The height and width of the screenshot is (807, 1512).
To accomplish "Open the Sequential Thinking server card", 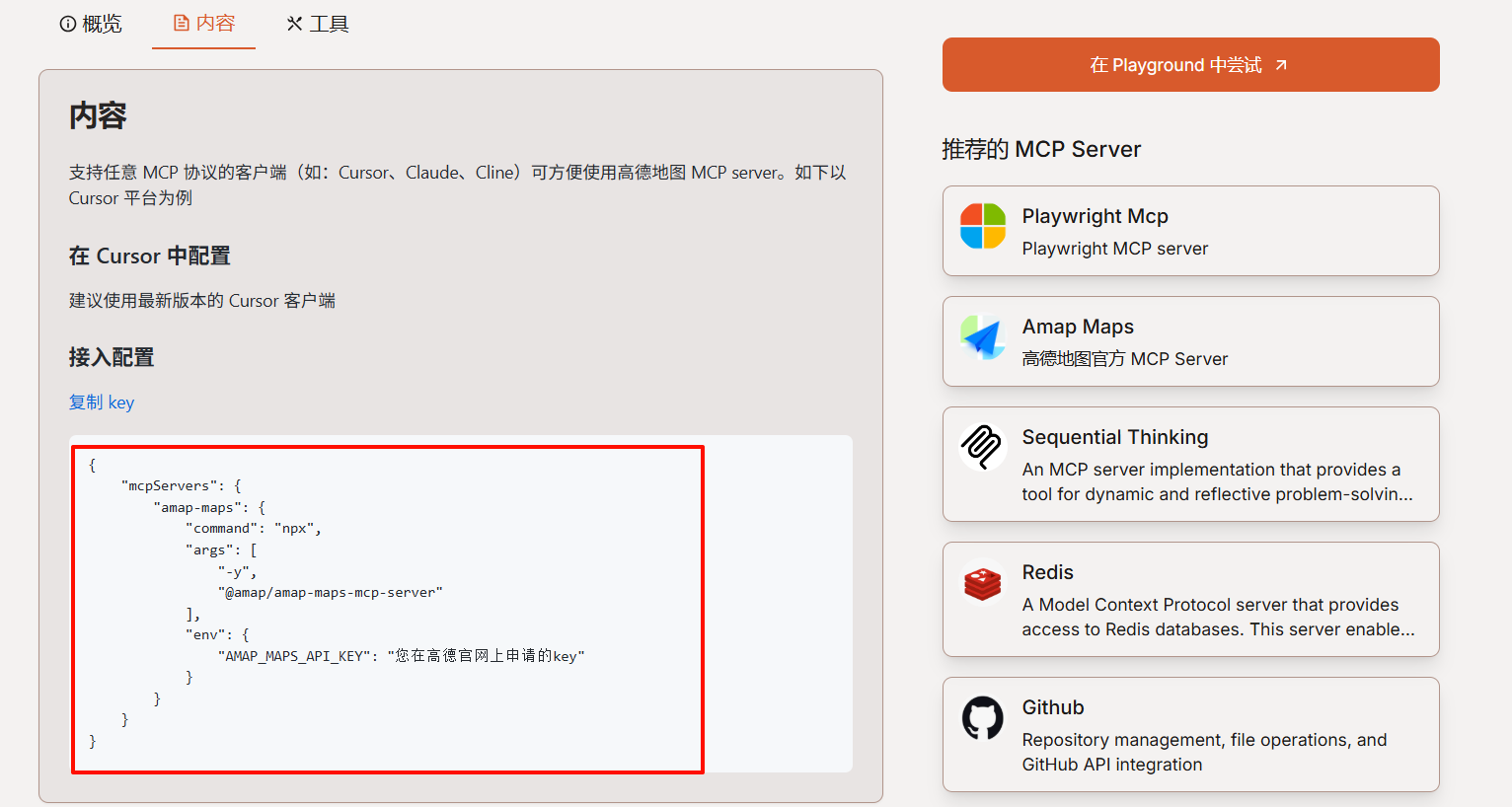I will pyautogui.click(x=1191, y=464).
